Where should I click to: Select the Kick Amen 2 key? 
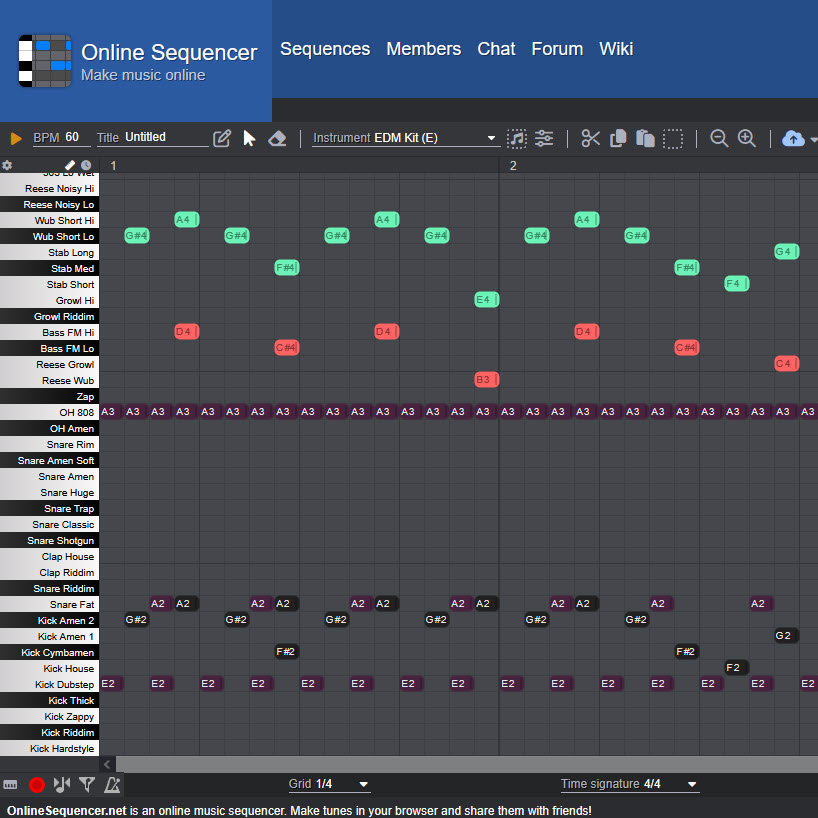point(50,621)
